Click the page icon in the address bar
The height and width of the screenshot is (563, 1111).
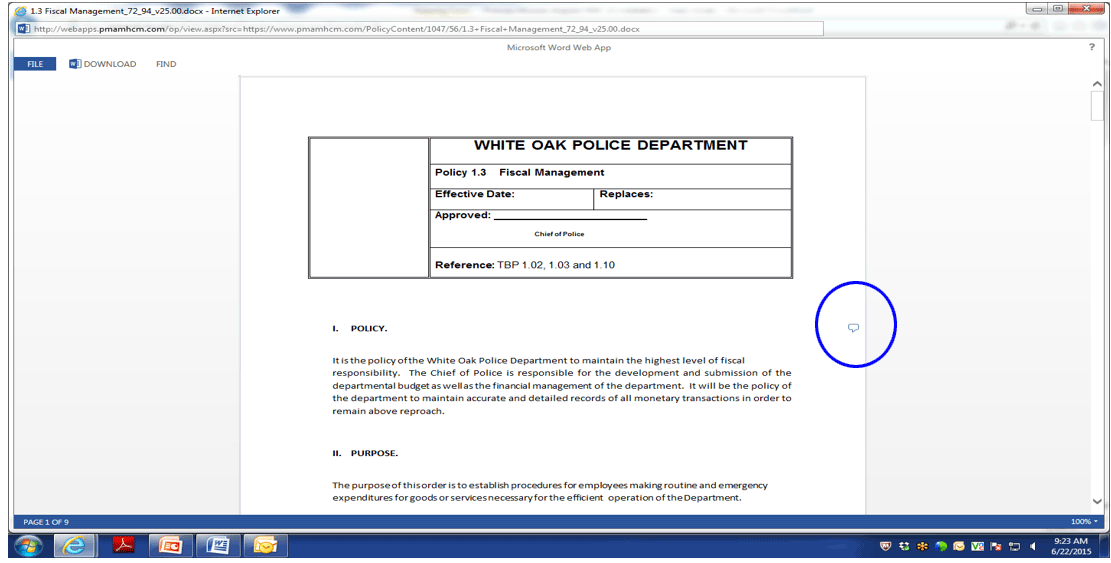pyautogui.click(x=23, y=28)
